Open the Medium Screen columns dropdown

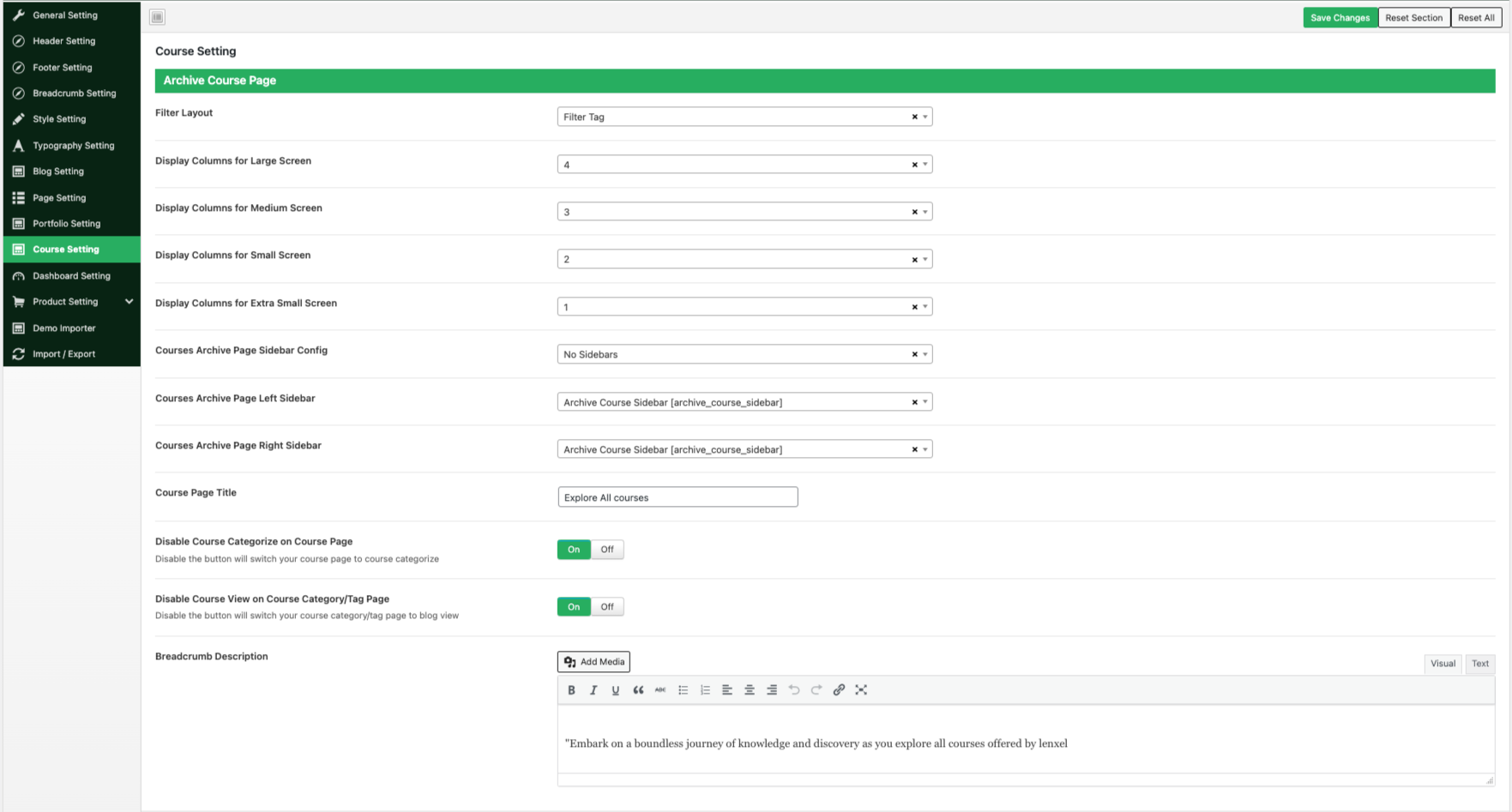744,212
